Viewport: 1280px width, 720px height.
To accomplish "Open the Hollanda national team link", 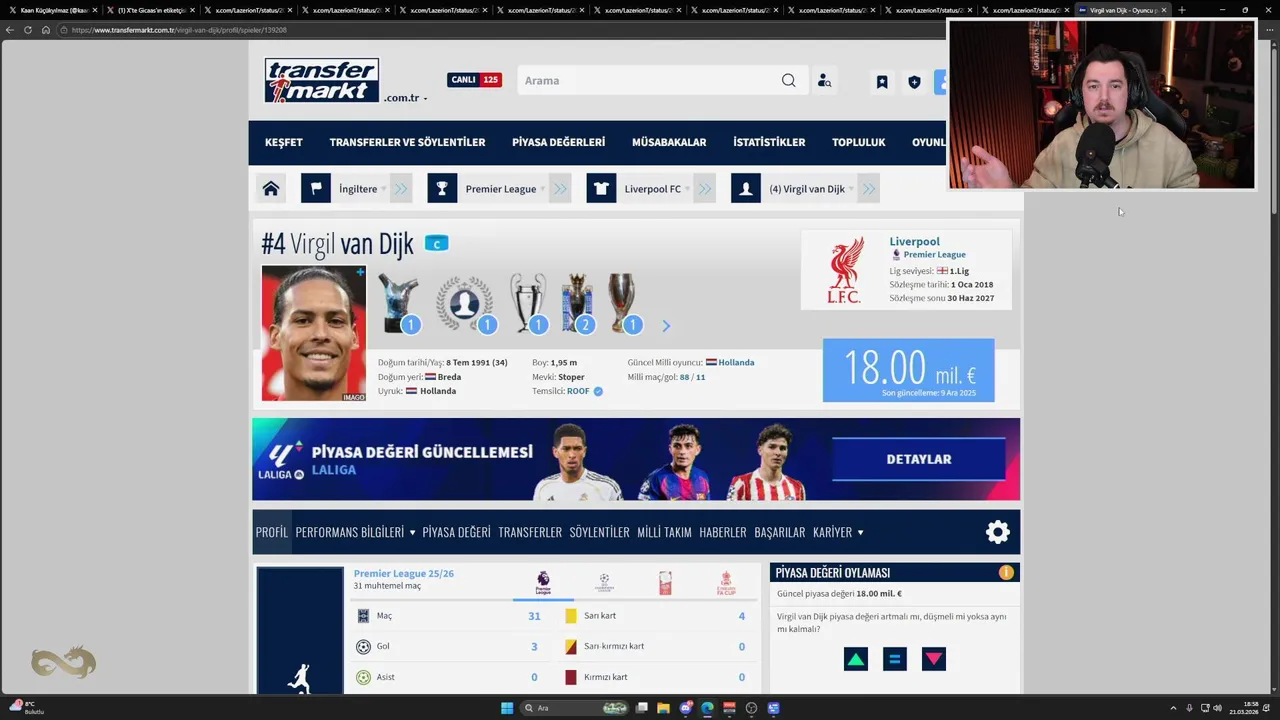I will tap(736, 362).
